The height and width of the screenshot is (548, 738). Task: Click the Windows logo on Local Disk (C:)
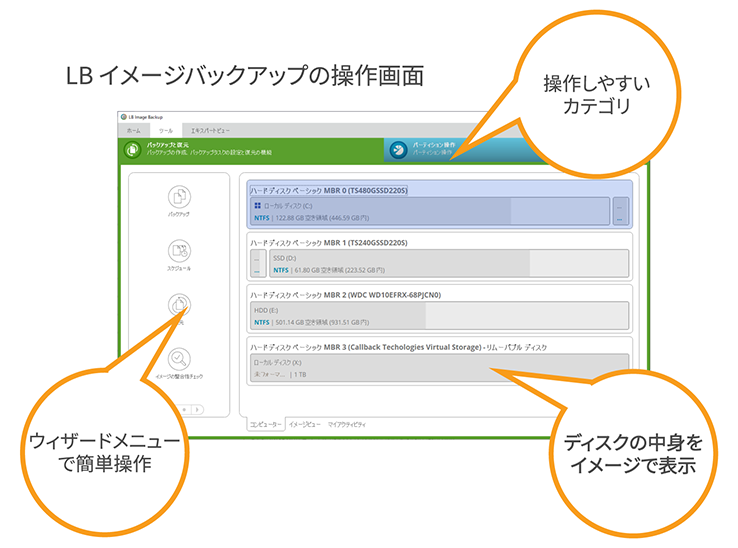coord(257,206)
